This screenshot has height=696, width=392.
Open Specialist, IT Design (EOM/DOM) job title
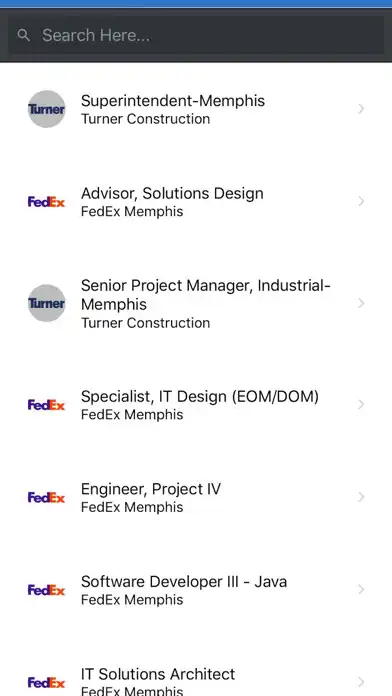point(200,396)
